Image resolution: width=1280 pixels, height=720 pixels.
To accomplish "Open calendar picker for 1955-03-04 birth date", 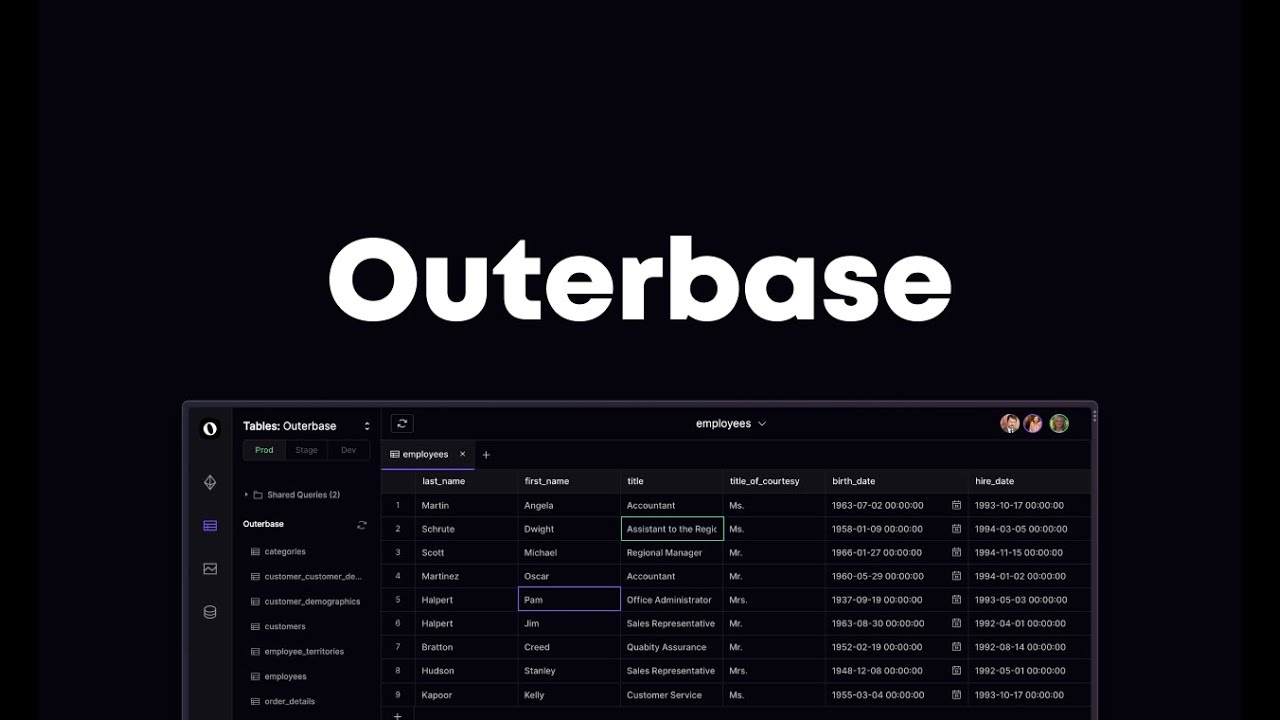I will coord(956,695).
